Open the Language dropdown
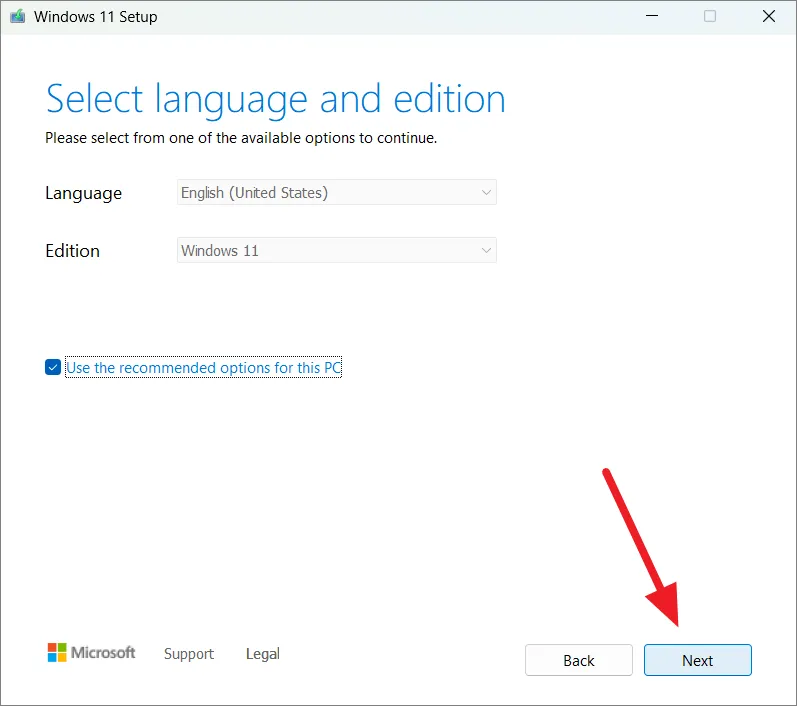The width and height of the screenshot is (797, 706). click(336, 192)
